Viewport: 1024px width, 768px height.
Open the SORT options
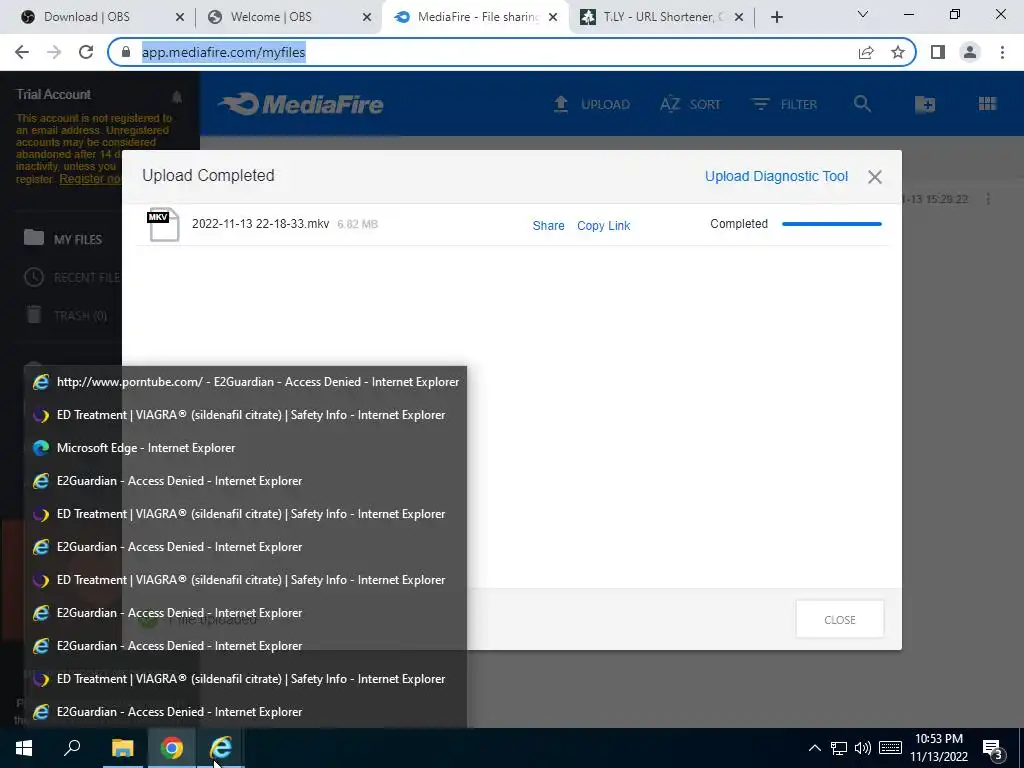[690, 104]
